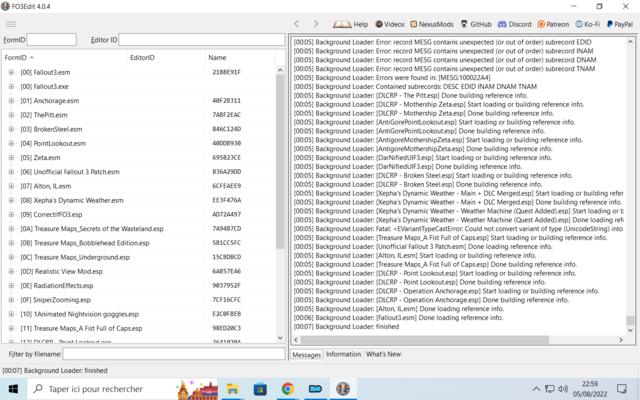Open Windows Start menu
640x400 pixels.
click(x=13, y=389)
